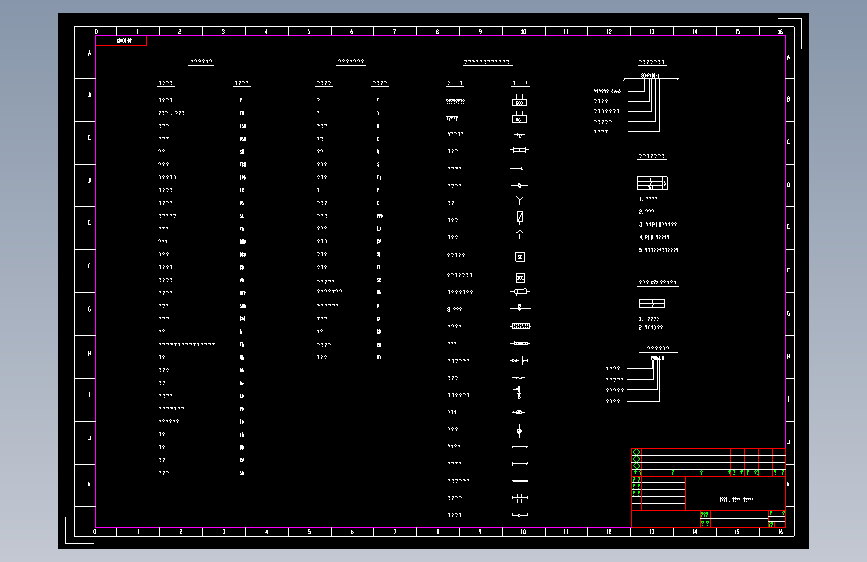The width and height of the screenshot is (867, 562).
Task: Click the Y-shaped antenna symbol in legend
Action: pos(519,201)
